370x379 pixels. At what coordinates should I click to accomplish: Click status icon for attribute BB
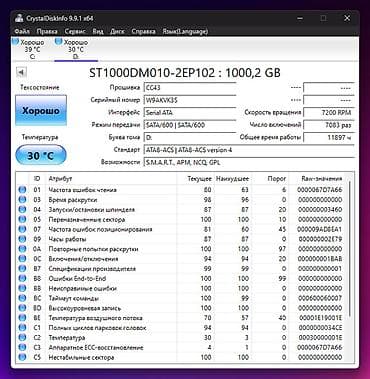[x=22, y=288]
